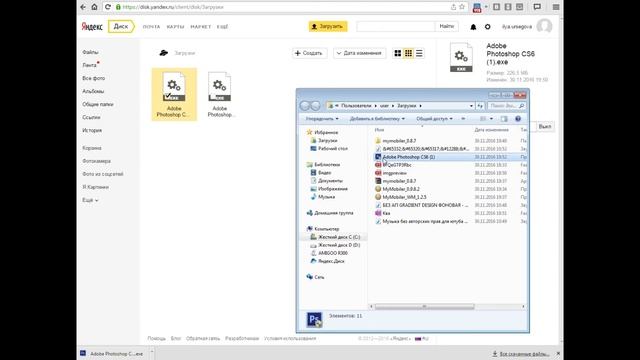This screenshot has width=640, height=360.
Task: Focus the Yandex Disk search field
Action: coord(396,27)
